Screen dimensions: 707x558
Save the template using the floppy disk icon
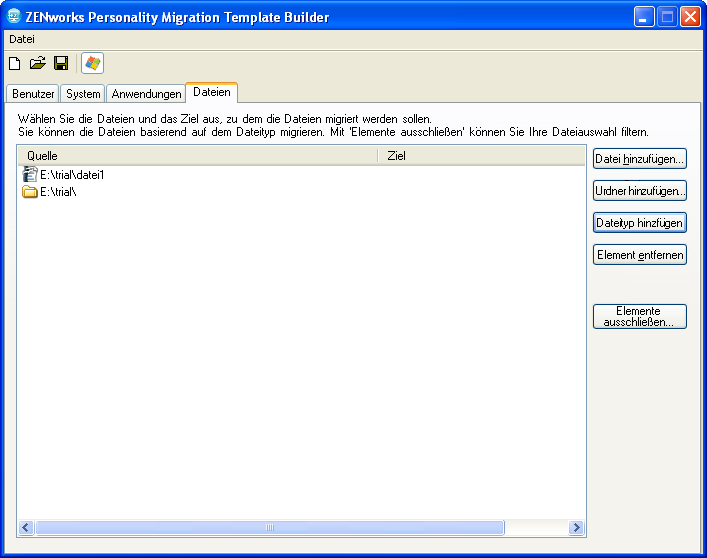61,63
